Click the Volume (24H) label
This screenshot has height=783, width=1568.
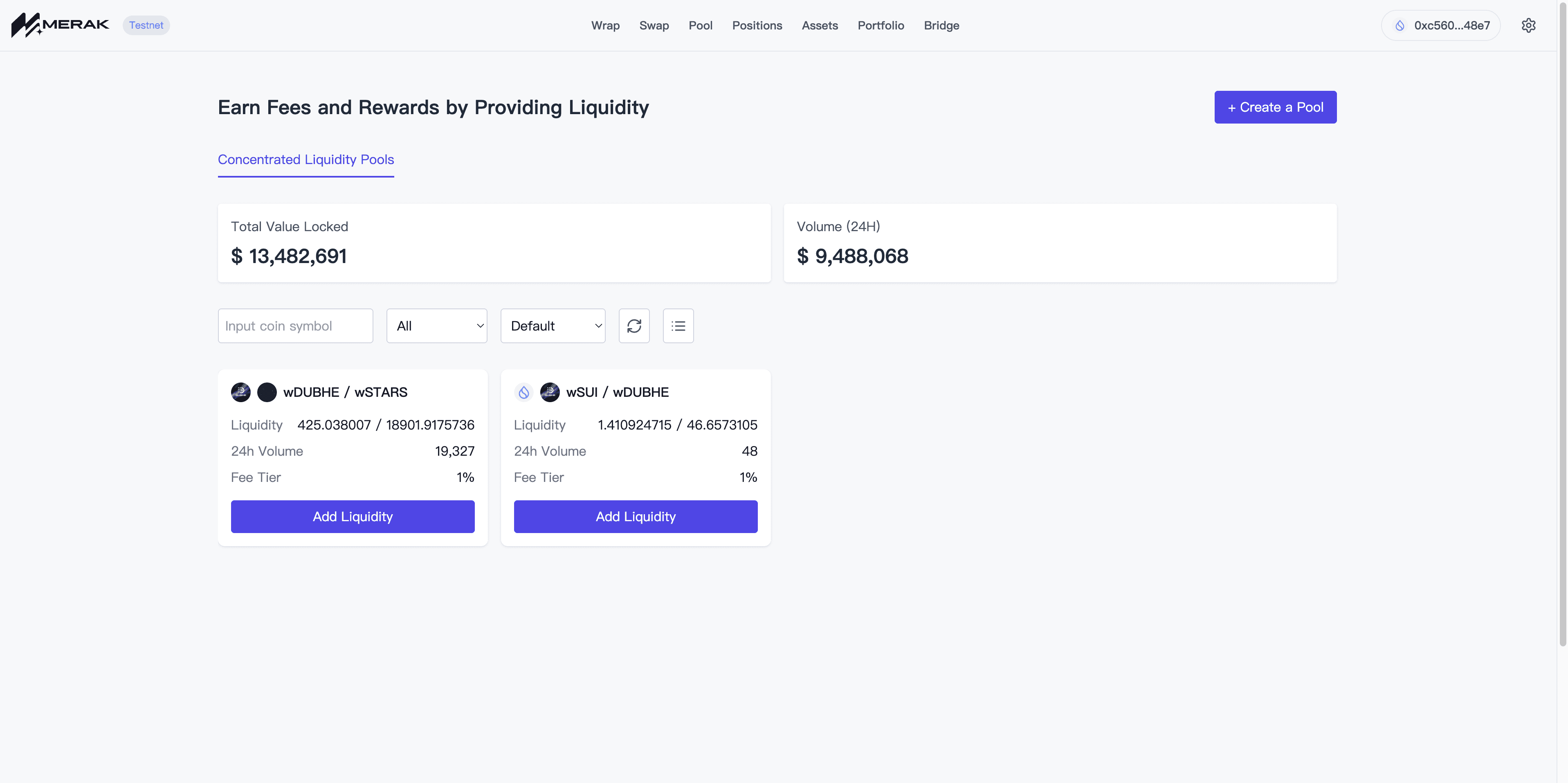pos(838,227)
